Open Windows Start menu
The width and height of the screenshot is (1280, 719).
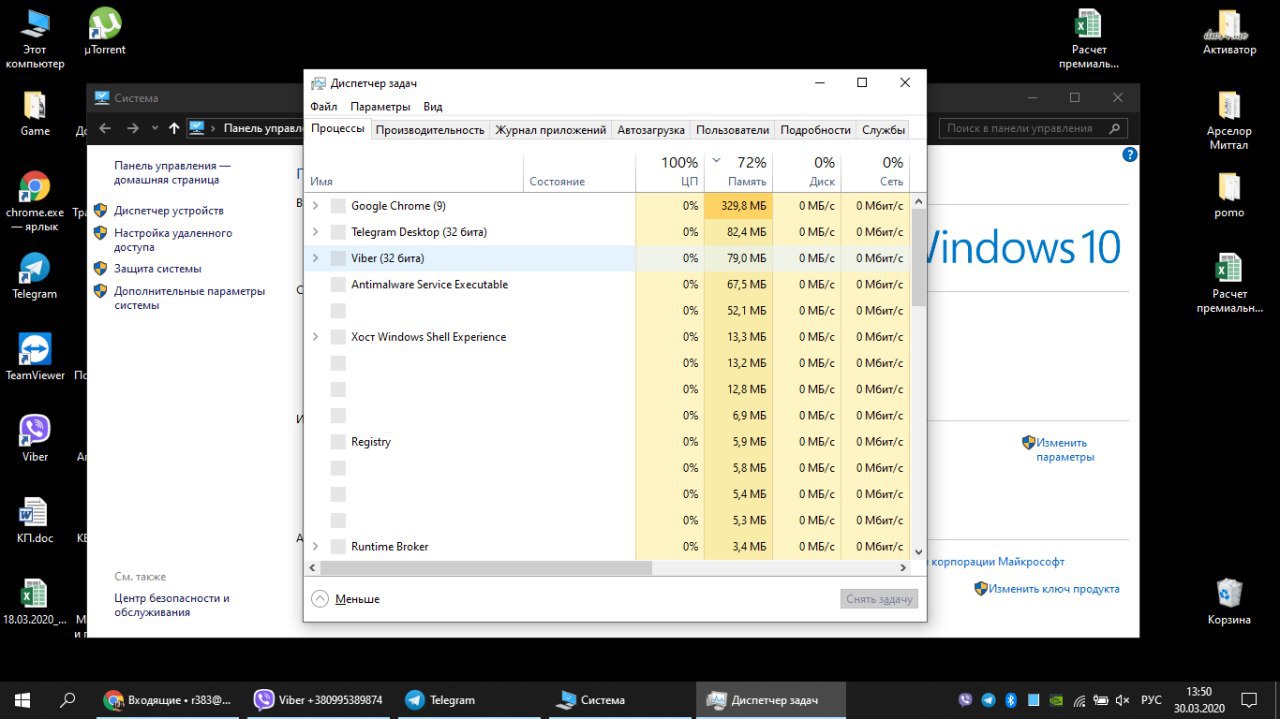(x=22, y=700)
